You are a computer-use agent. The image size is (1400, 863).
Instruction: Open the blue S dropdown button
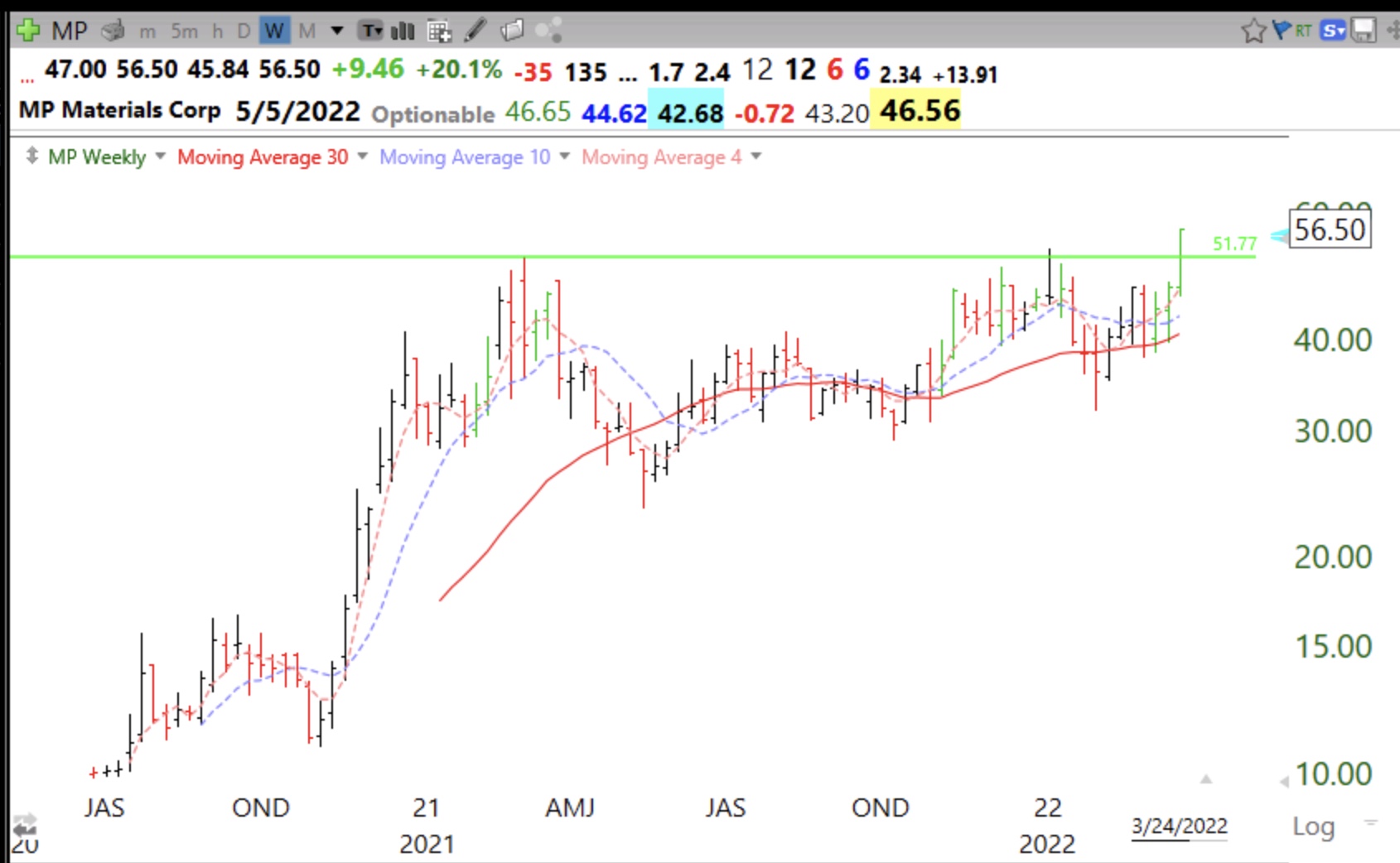1333,31
